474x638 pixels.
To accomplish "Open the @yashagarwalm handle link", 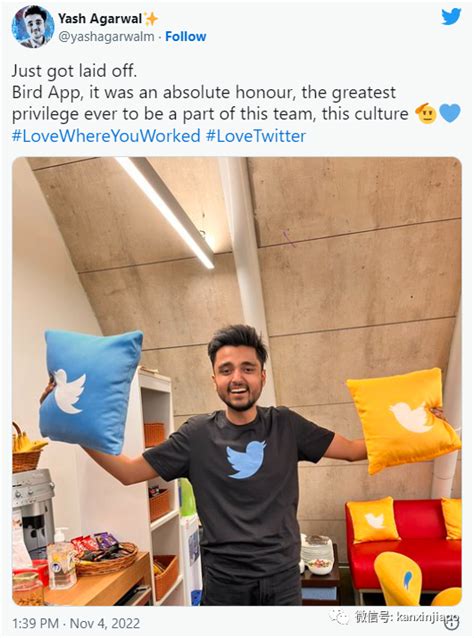I will 106,37.
